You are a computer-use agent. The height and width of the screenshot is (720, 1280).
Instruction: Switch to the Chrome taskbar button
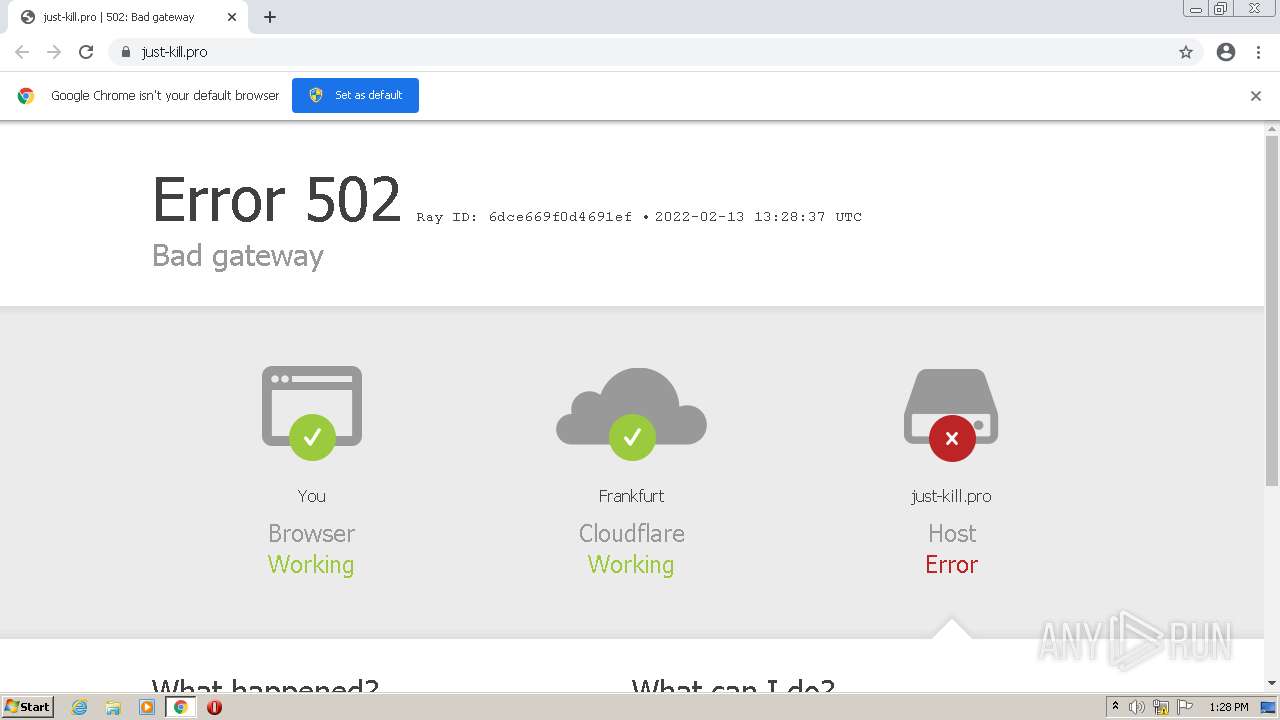(181, 707)
